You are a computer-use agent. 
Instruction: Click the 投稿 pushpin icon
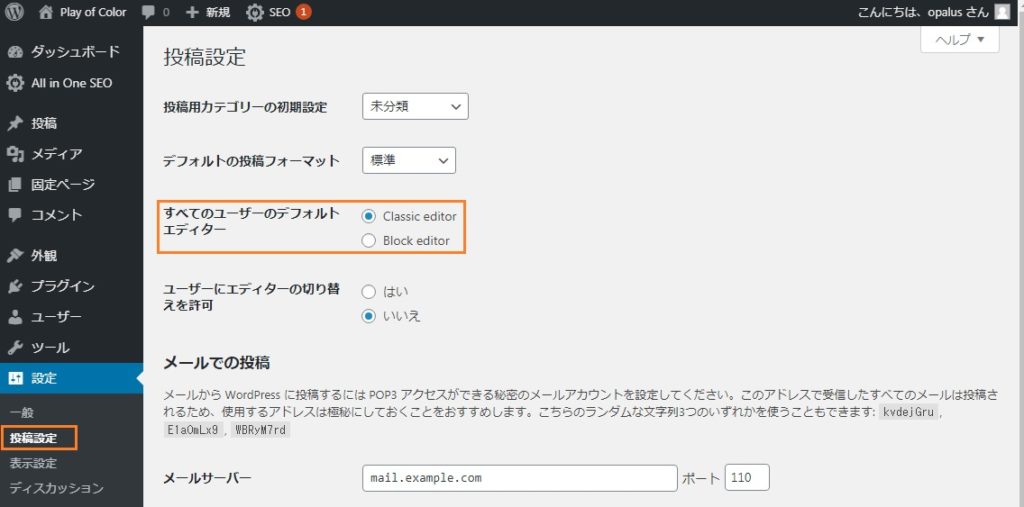15,123
